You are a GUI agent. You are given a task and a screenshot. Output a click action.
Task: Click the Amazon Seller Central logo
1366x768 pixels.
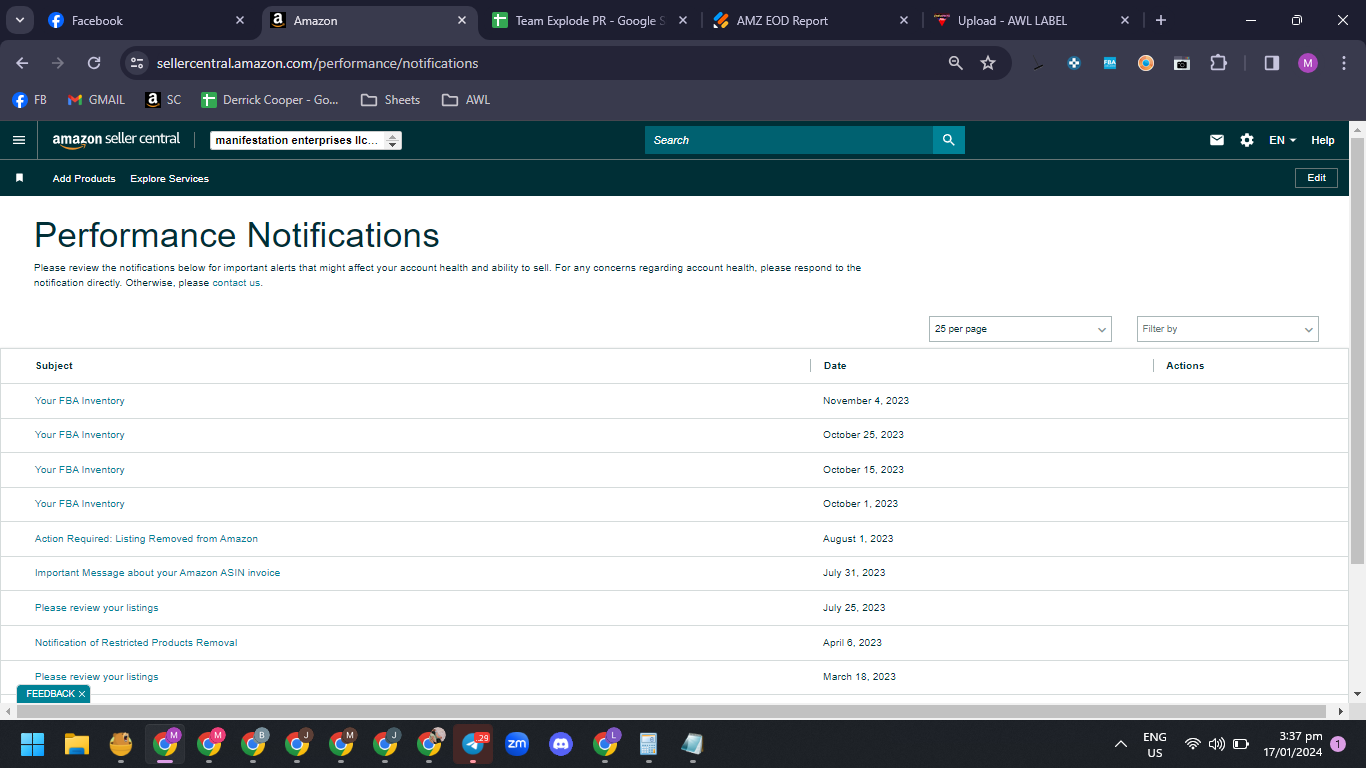click(x=116, y=140)
